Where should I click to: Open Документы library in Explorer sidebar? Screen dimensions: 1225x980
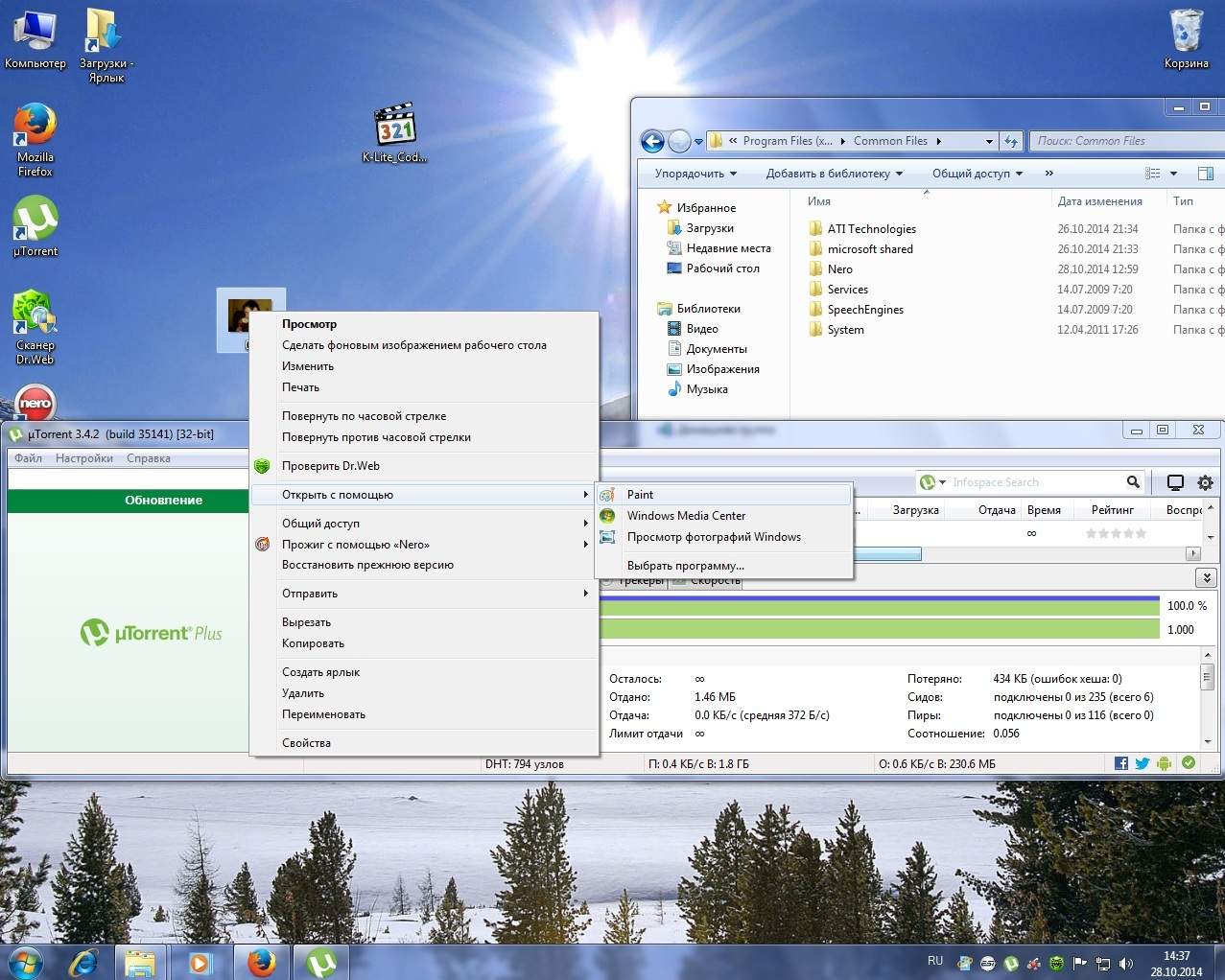pyautogui.click(x=707, y=349)
